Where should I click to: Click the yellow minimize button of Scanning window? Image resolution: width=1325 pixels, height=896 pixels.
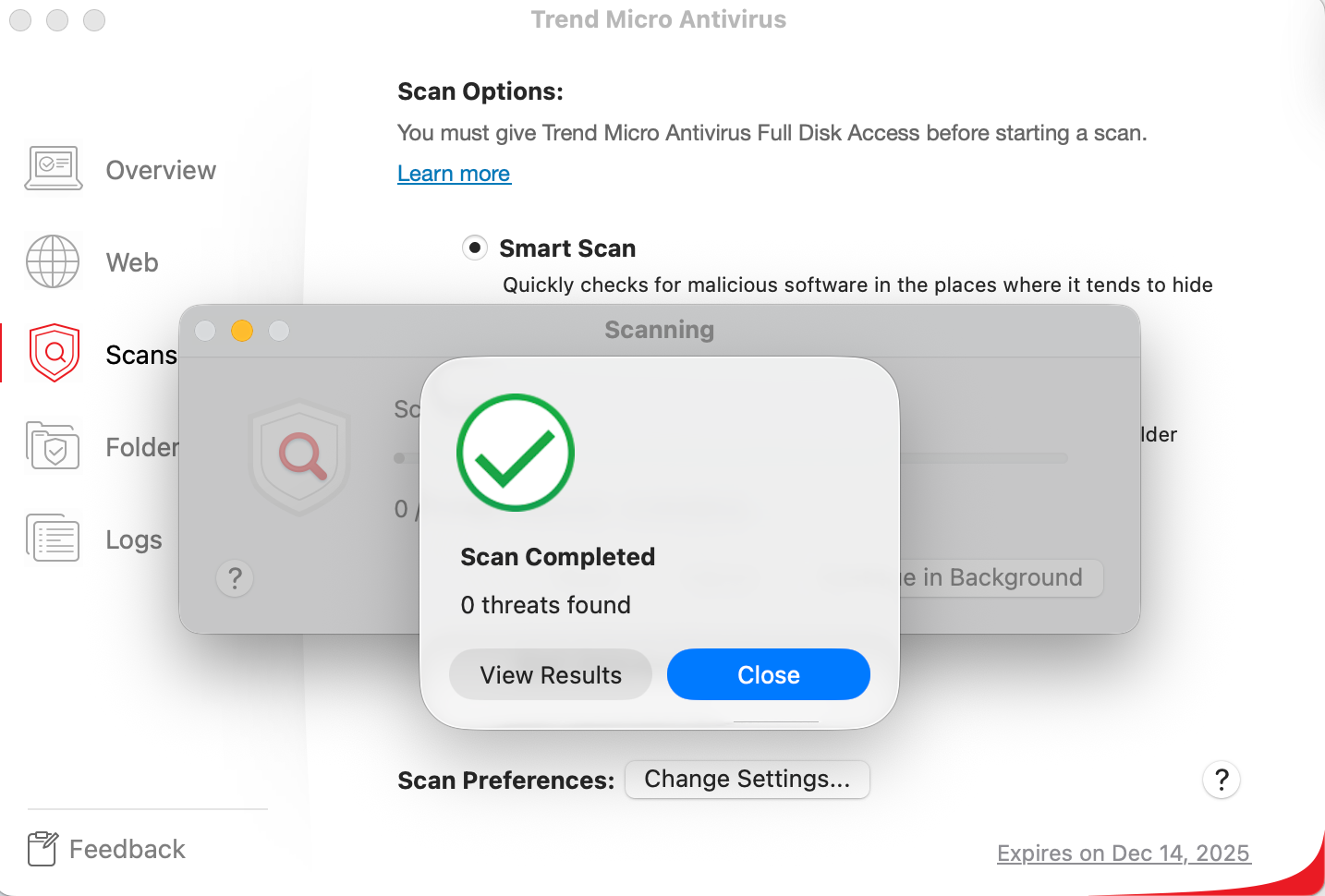[x=242, y=331]
